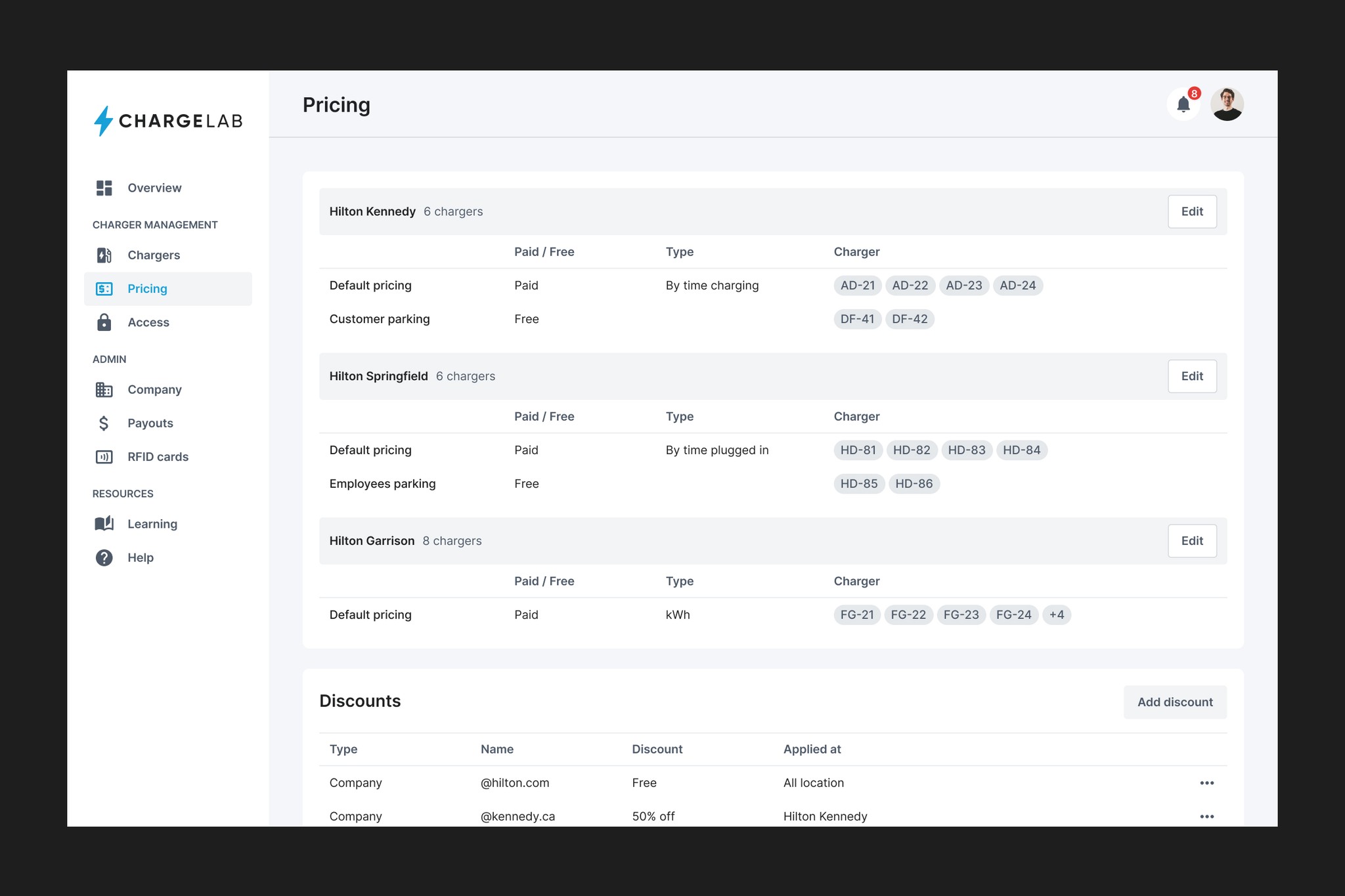This screenshot has width=1345, height=896.
Task: Select the AD-21 charger chip
Action: click(x=857, y=286)
